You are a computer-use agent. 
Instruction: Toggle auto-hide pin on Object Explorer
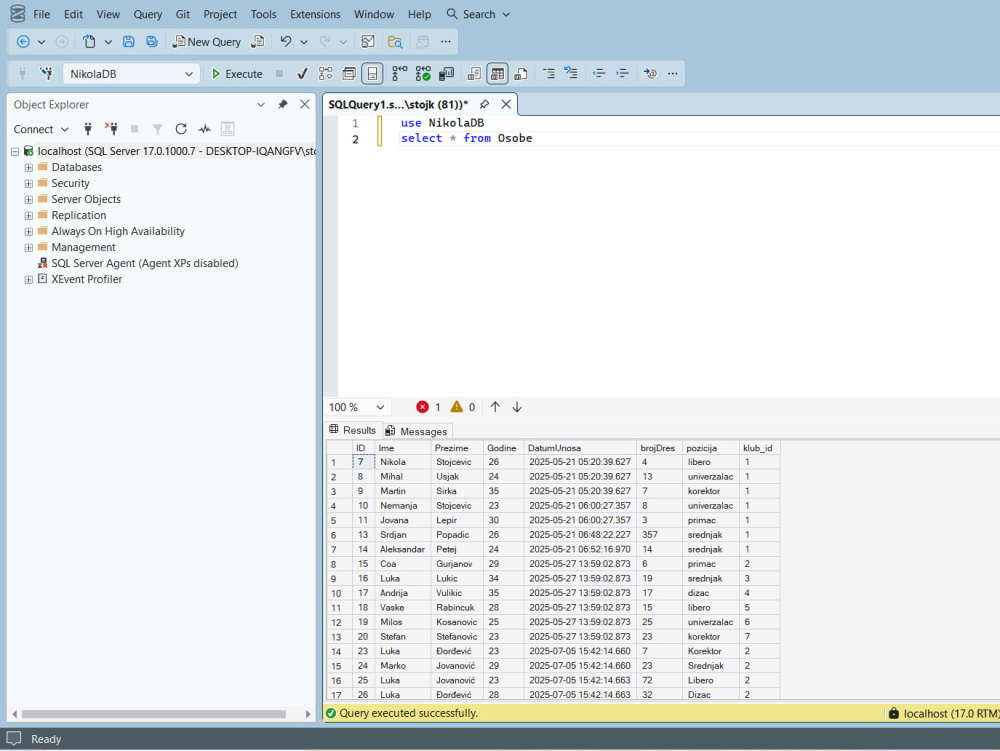click(x=283, y=105)
